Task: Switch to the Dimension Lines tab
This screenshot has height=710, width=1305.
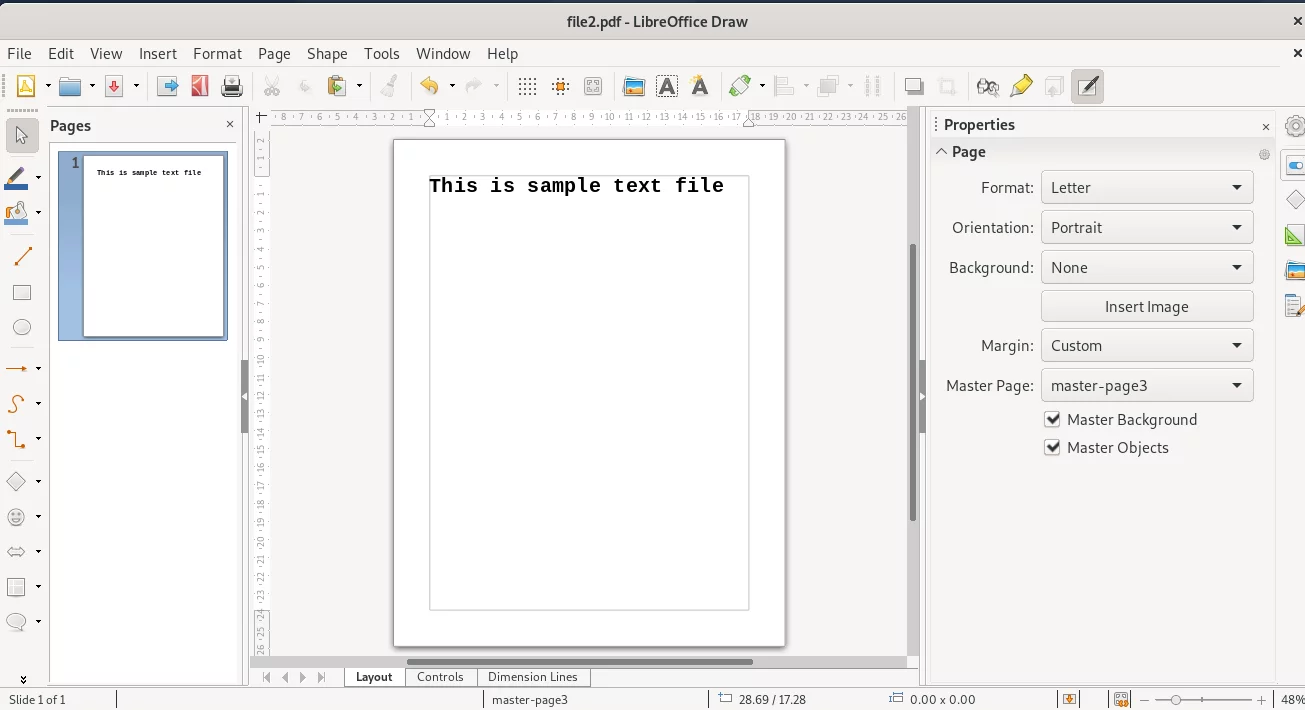Action: click(x=533, y=677)
